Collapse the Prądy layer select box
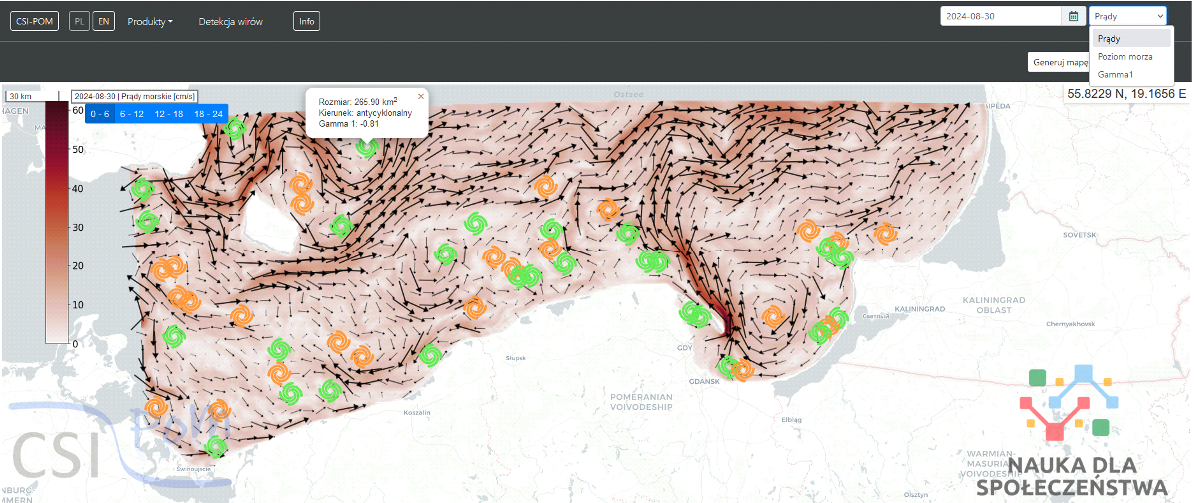 1128,16
